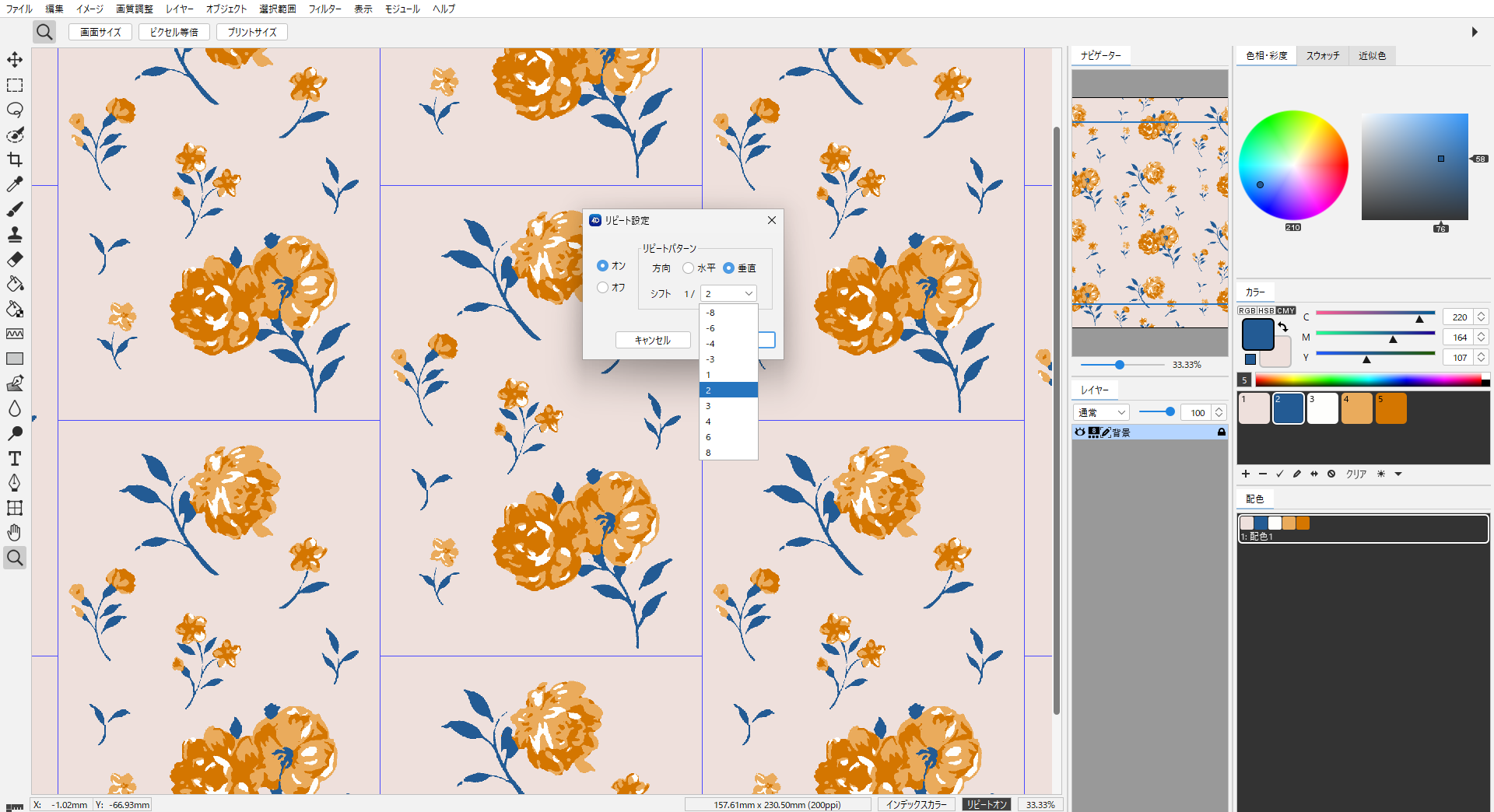Select the Eraser tool
Screen dimensions: 1494x812
coord(15,259)
